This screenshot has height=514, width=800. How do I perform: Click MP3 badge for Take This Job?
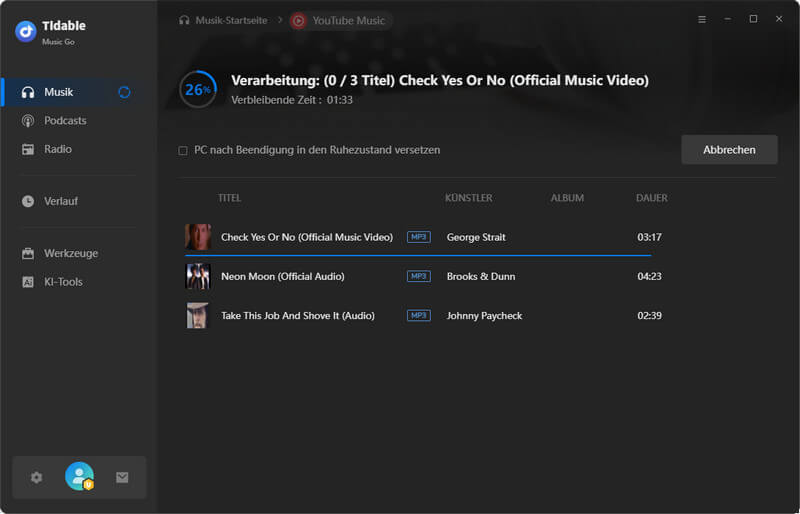pos(418,315)
